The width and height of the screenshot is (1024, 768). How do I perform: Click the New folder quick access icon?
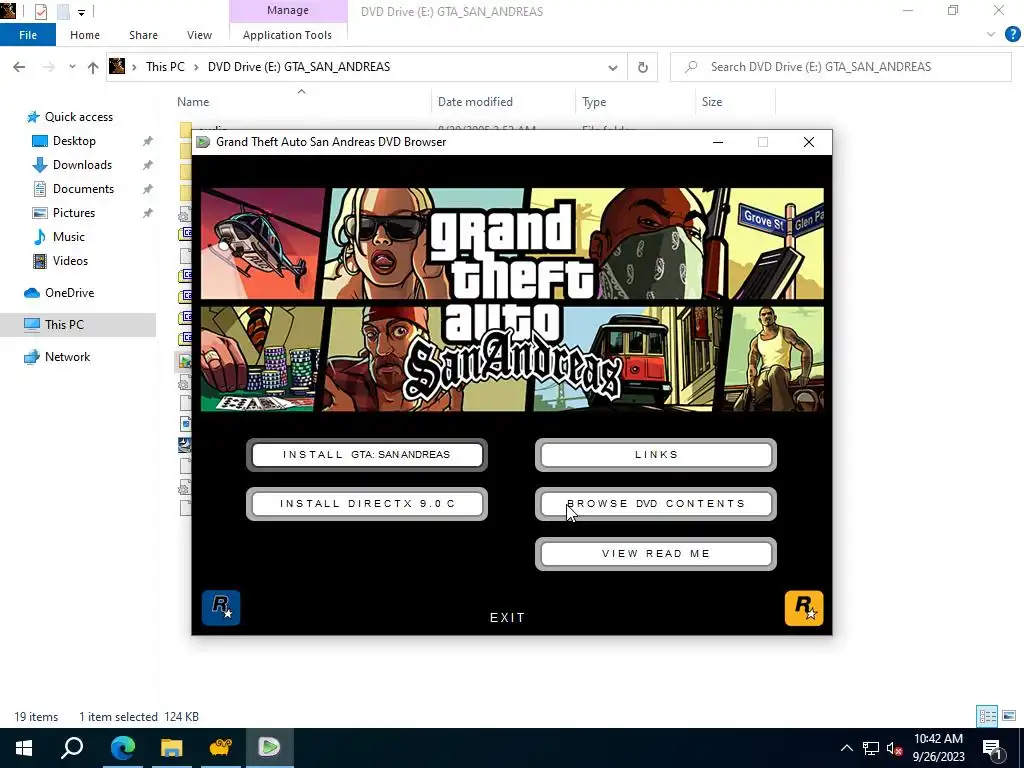pos(63,11)
